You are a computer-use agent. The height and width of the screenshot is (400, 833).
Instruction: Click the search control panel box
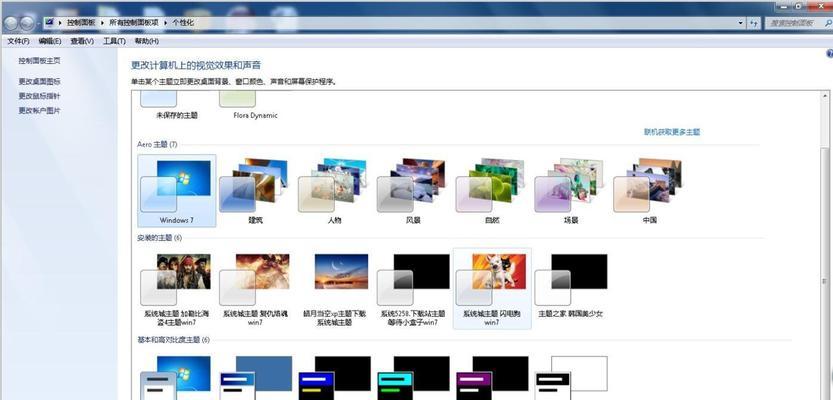797,23
